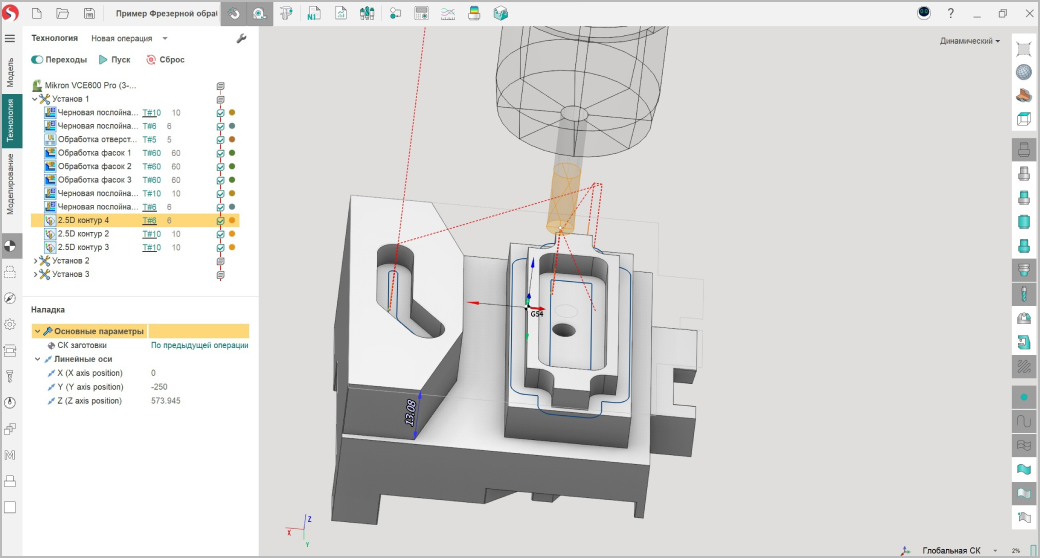Click the help question mark icon
Viewport: 1040px width, 558px height.
click(950, 14)
